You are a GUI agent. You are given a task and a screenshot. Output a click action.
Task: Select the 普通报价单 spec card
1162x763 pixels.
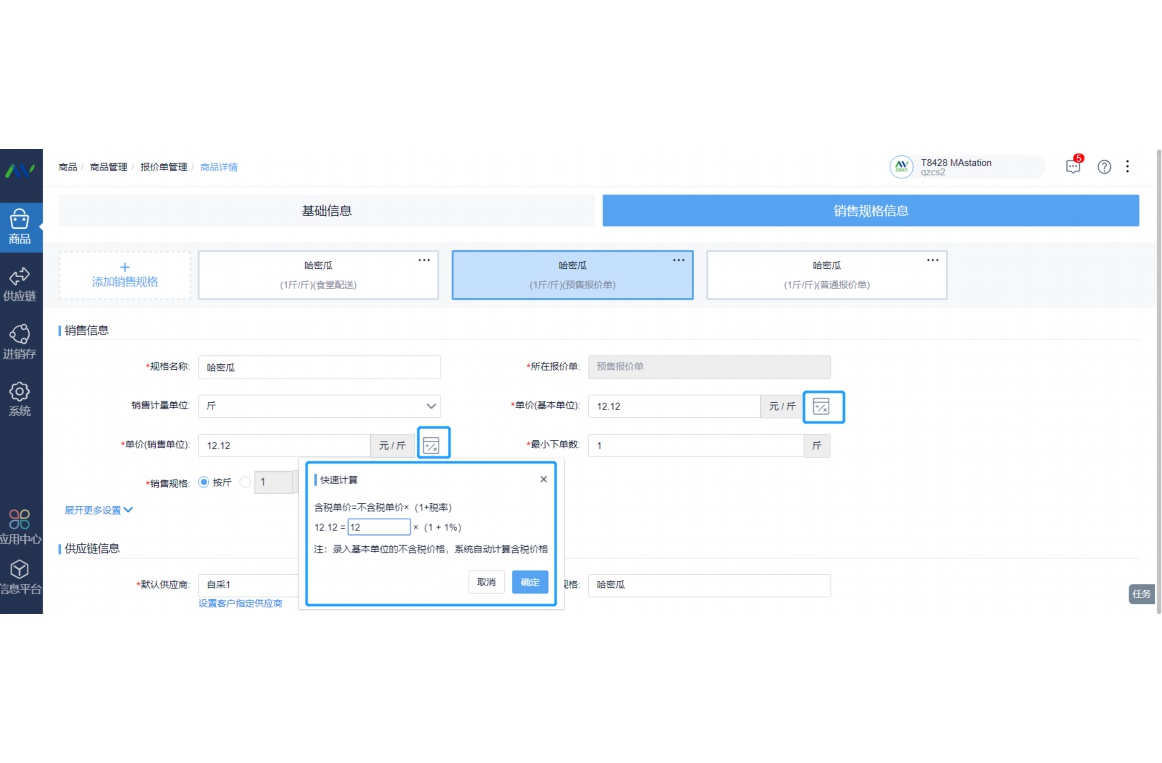pos(826,275)
